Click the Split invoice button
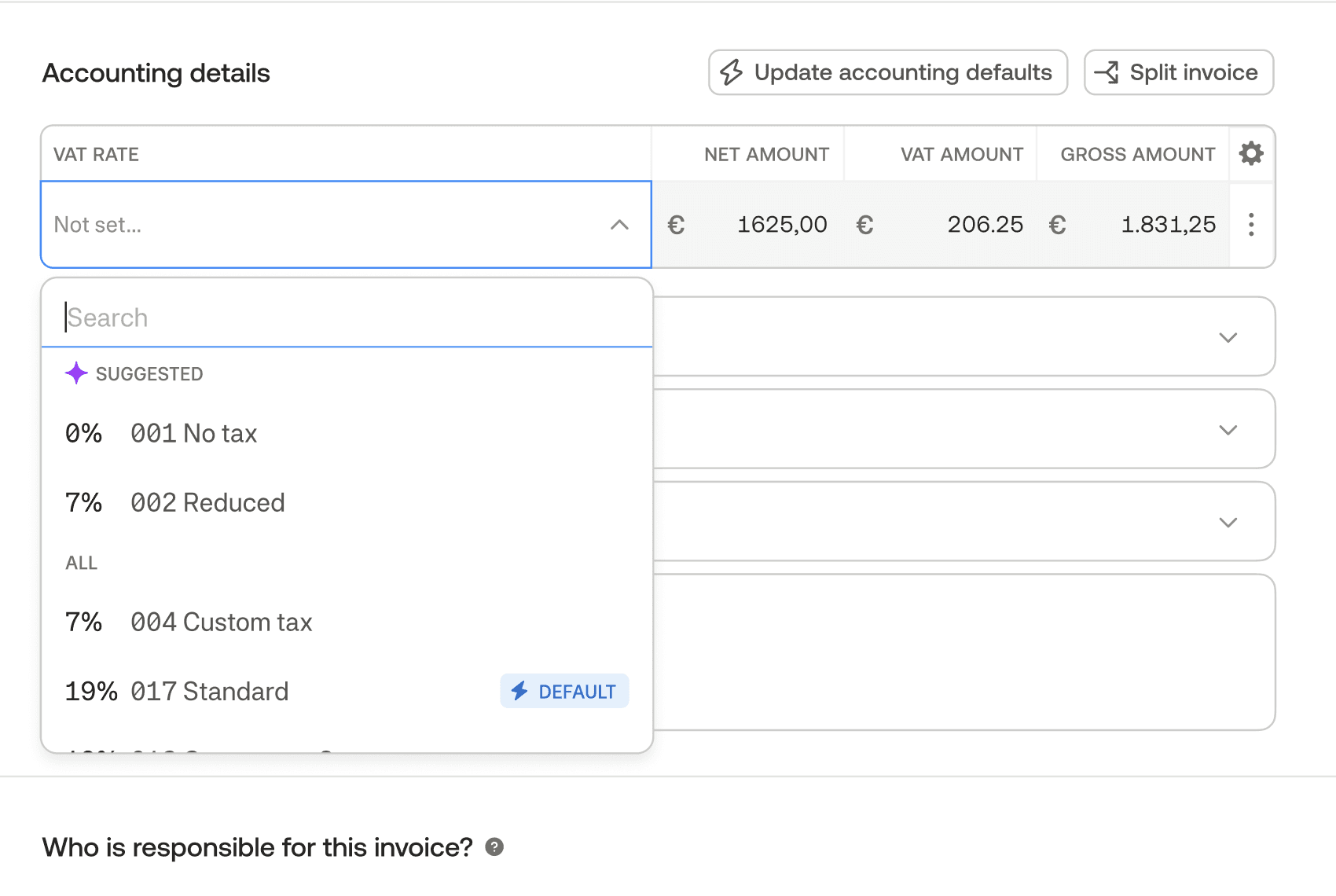Image resolution: width=1336 pixels, height=896 pixels. (x=1179, y=72)
